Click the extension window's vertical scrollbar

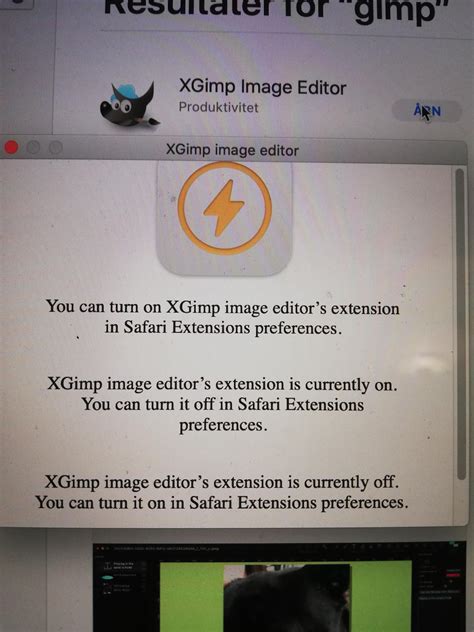pos(460,324)
